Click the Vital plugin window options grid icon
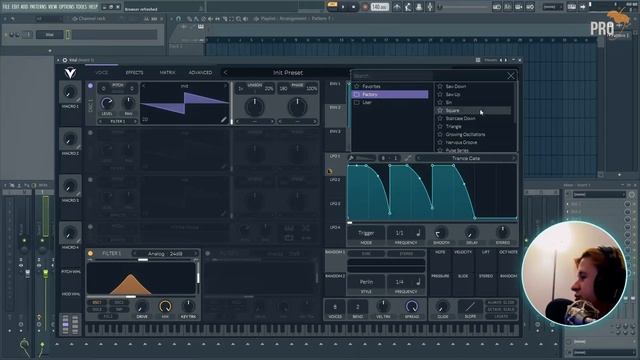The height and width of the screenshot is (360, 640). [x=478, y=60]
